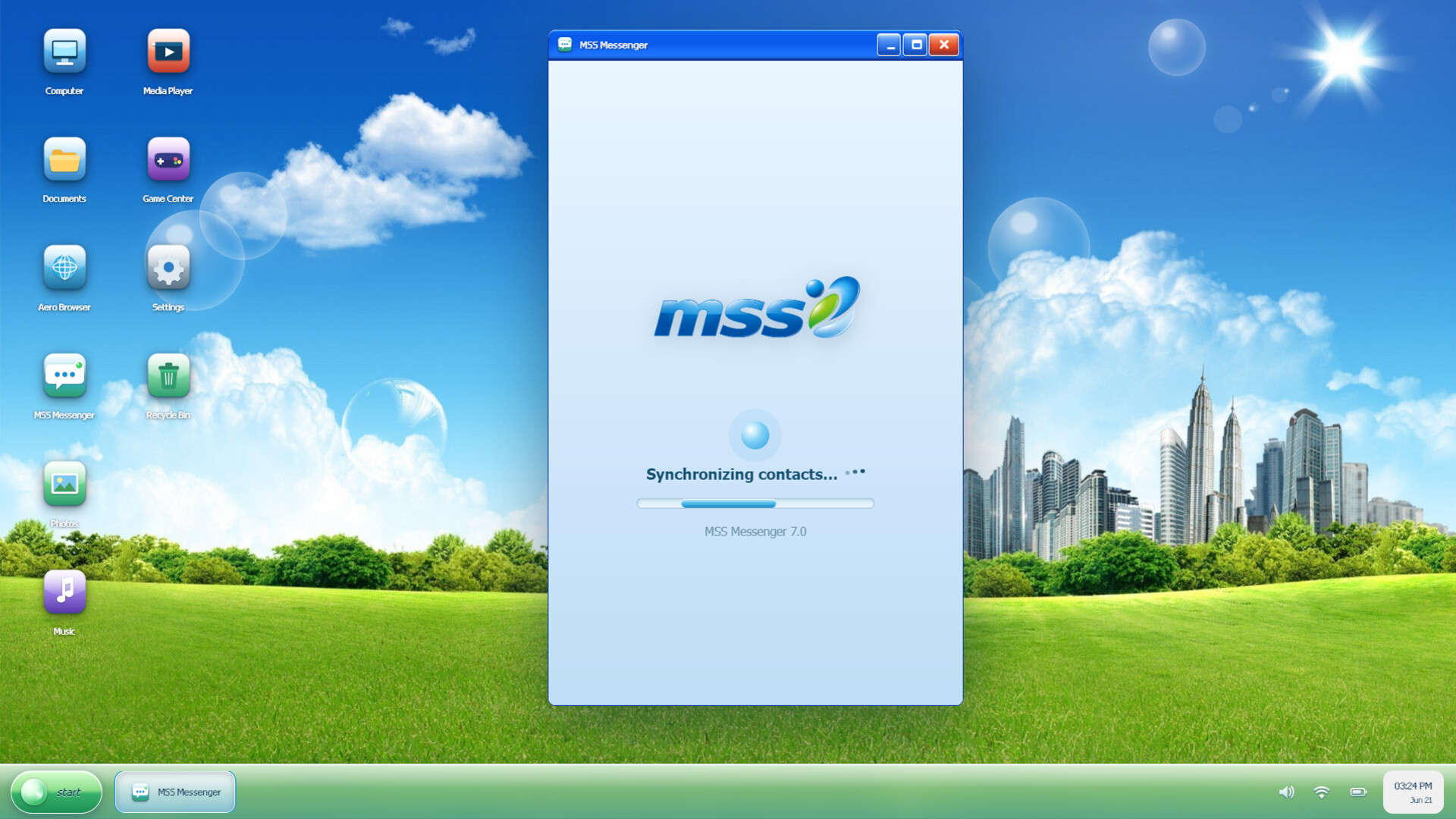Check the battery tray icon
This screenshot has height=819, width=1456.
1358,792
